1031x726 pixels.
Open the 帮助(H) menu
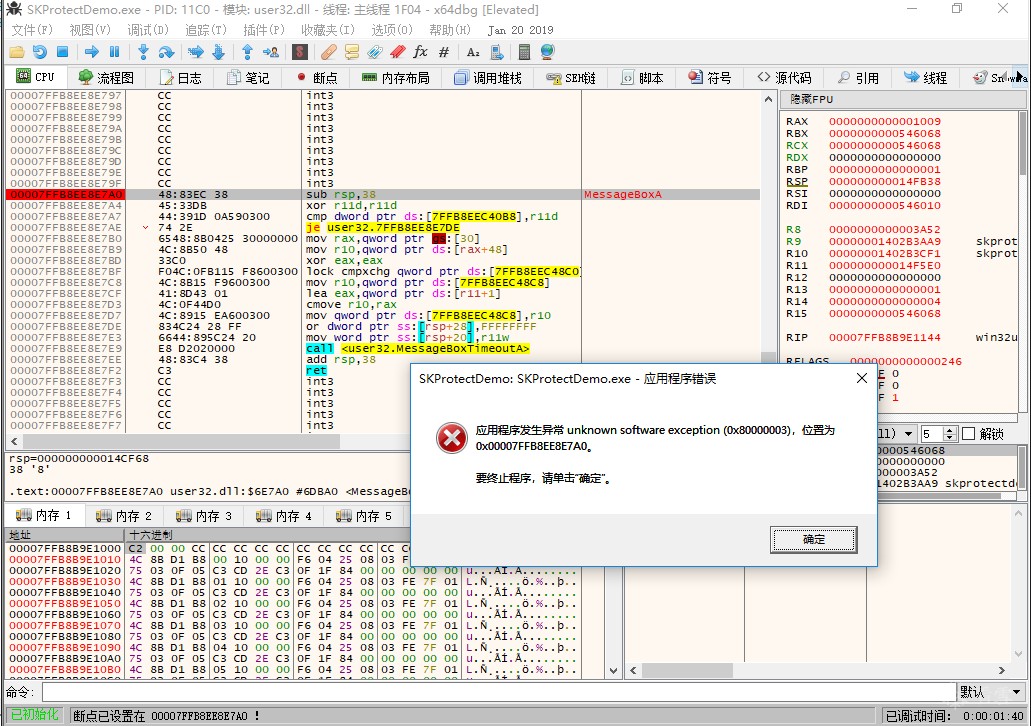(450, 30)
